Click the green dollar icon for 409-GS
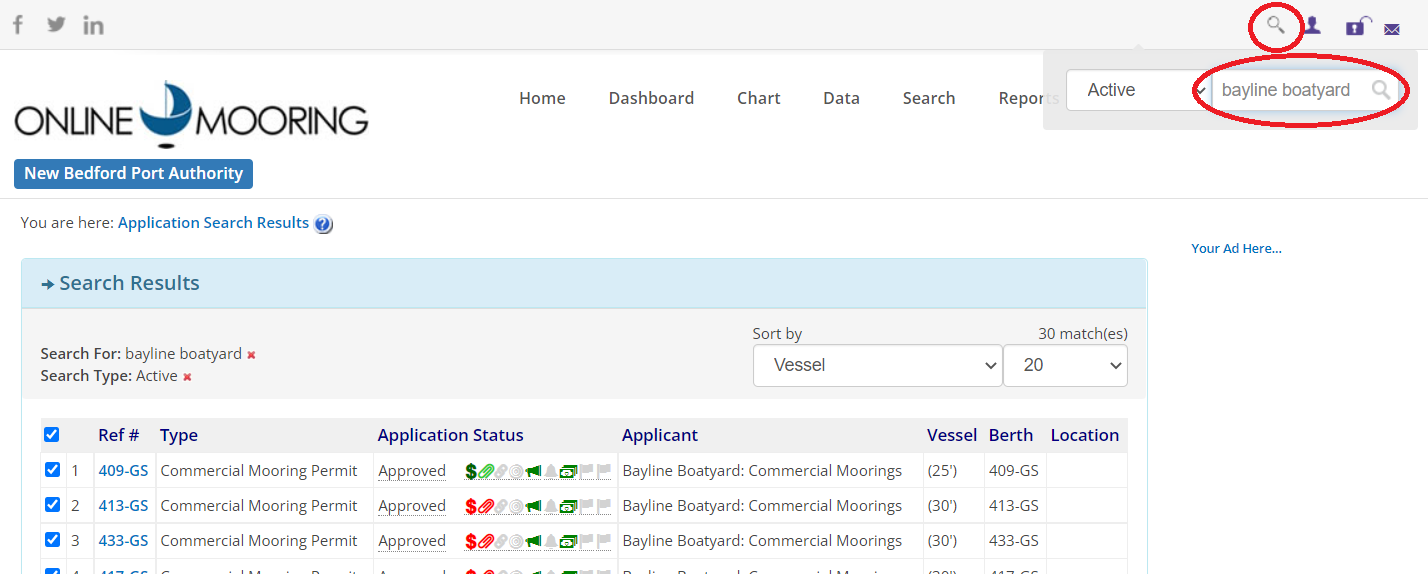1428x574 pixels. click(470, 471)
